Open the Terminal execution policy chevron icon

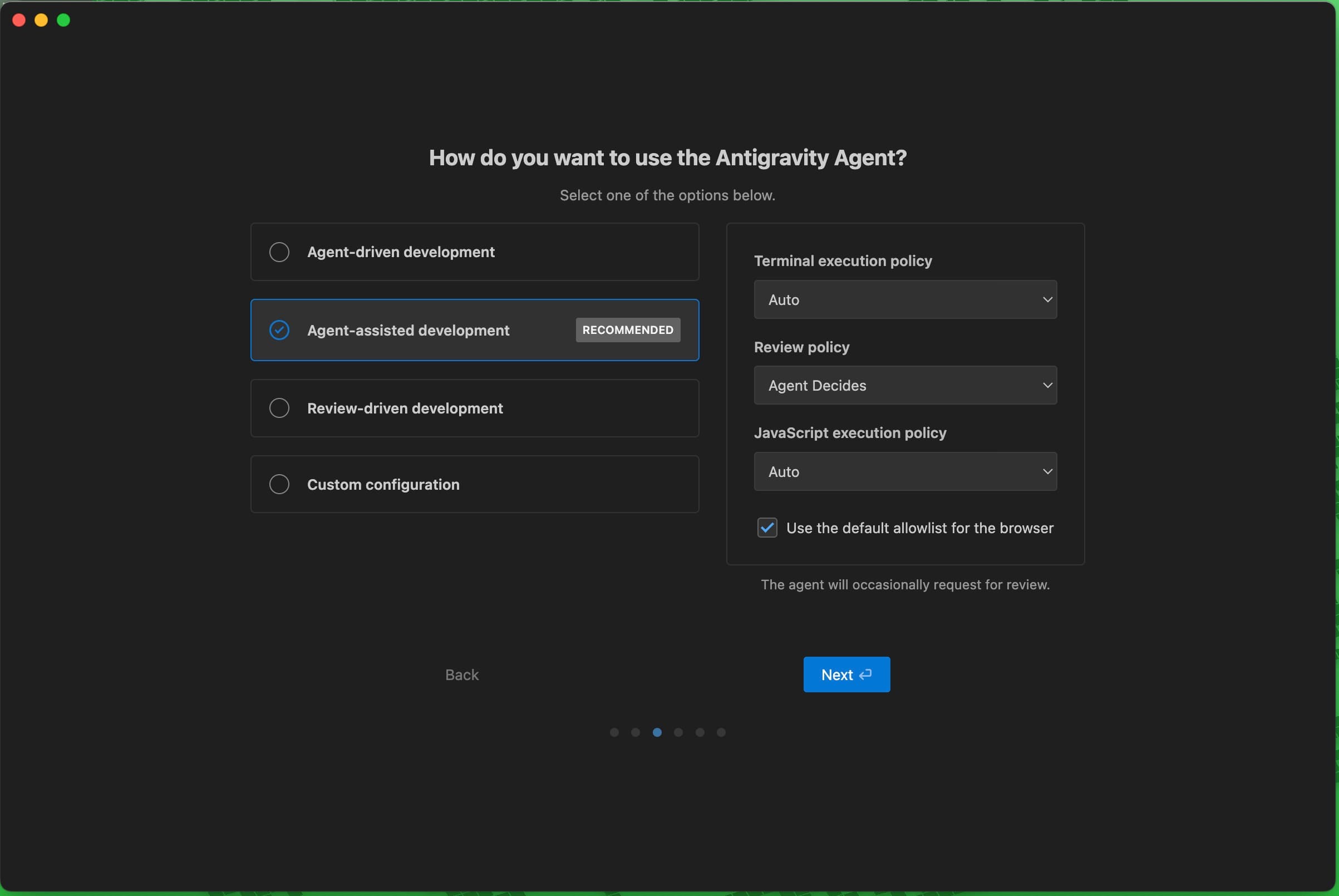[1047, 299]
